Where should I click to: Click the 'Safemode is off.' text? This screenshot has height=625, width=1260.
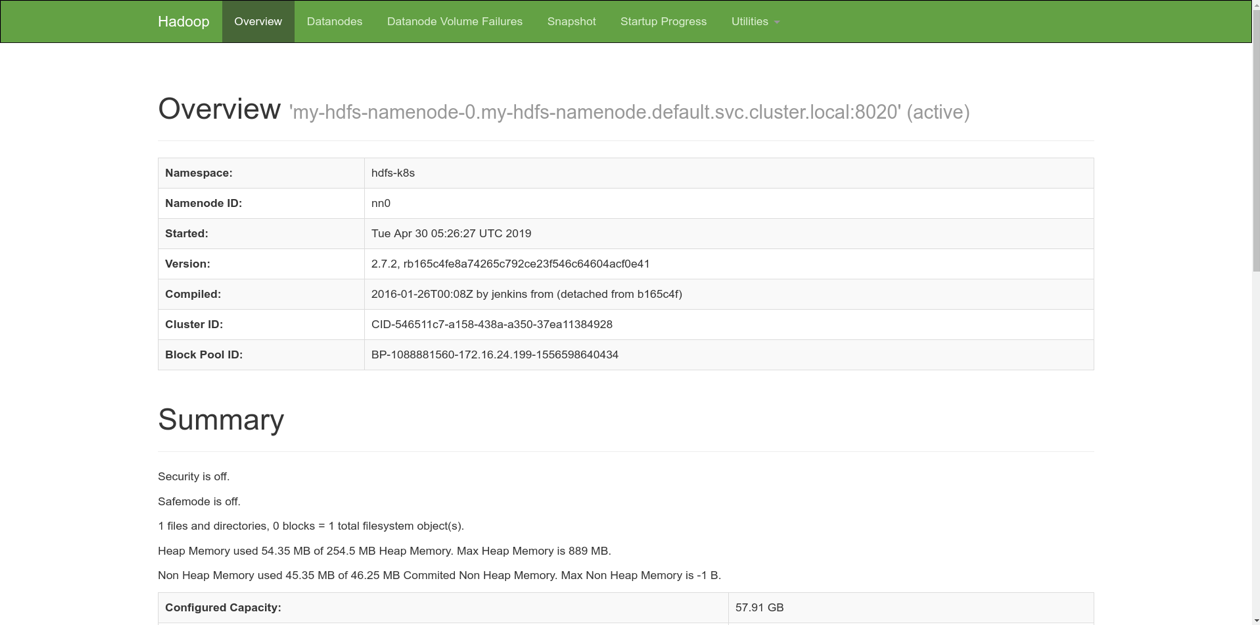coord(199,501)
